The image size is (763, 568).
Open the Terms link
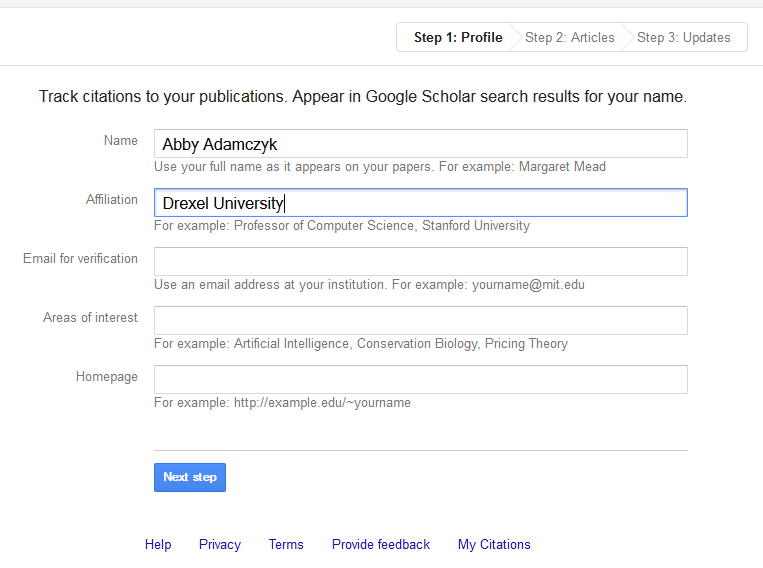click(286, 544)
